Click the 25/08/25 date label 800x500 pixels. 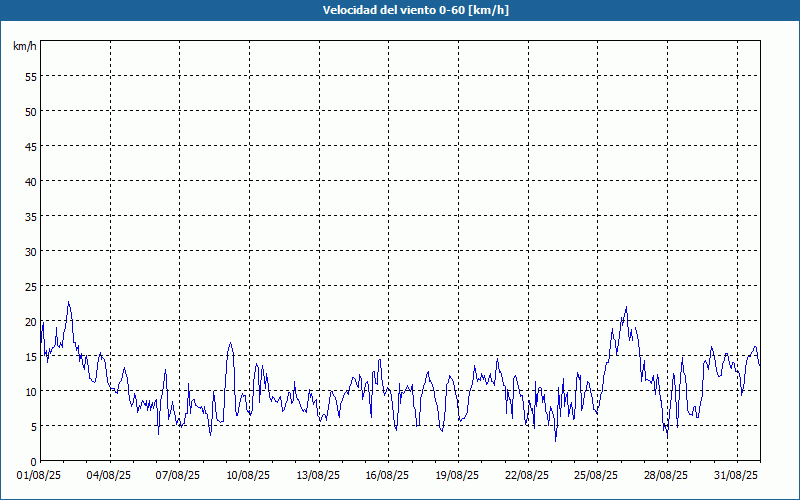point(596,476)
